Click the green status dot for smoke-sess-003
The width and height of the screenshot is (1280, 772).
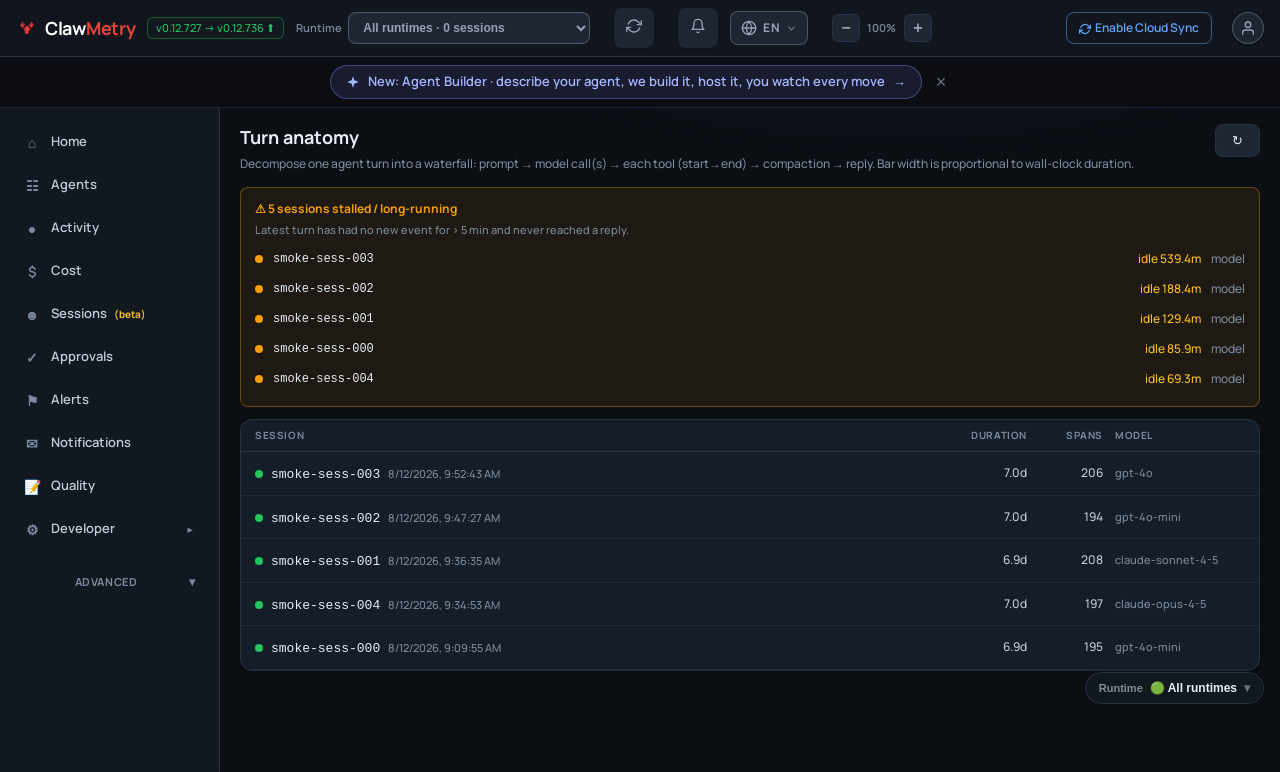tap(259, 474)
